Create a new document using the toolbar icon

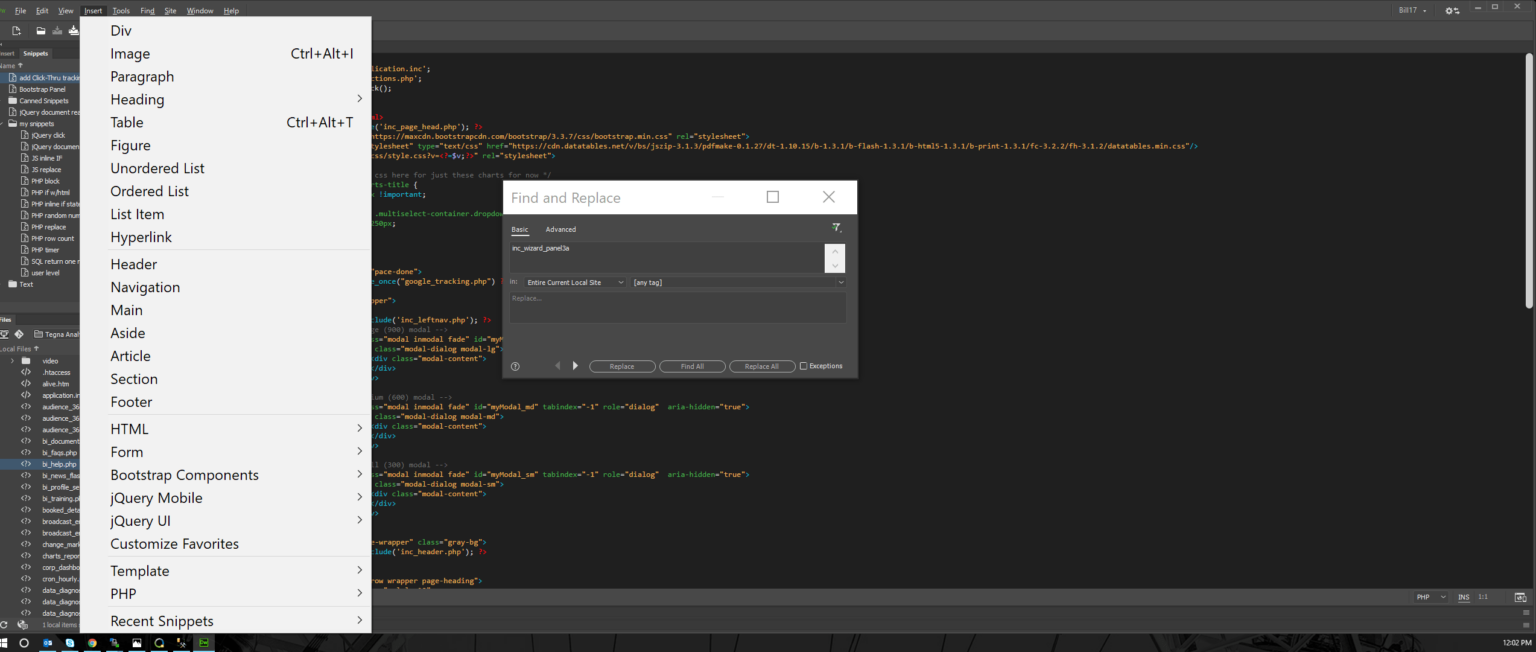(x=15, y=31)
